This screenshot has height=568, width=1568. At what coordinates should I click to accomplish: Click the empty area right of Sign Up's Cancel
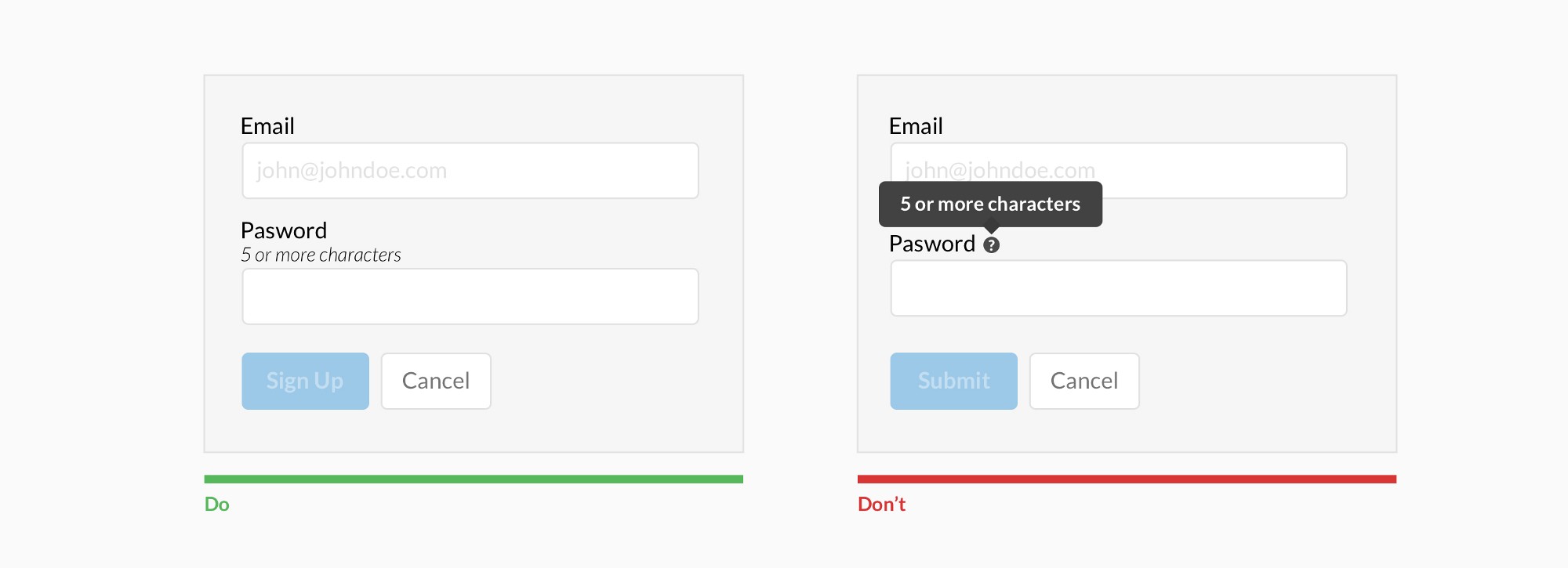pos(612,381)
